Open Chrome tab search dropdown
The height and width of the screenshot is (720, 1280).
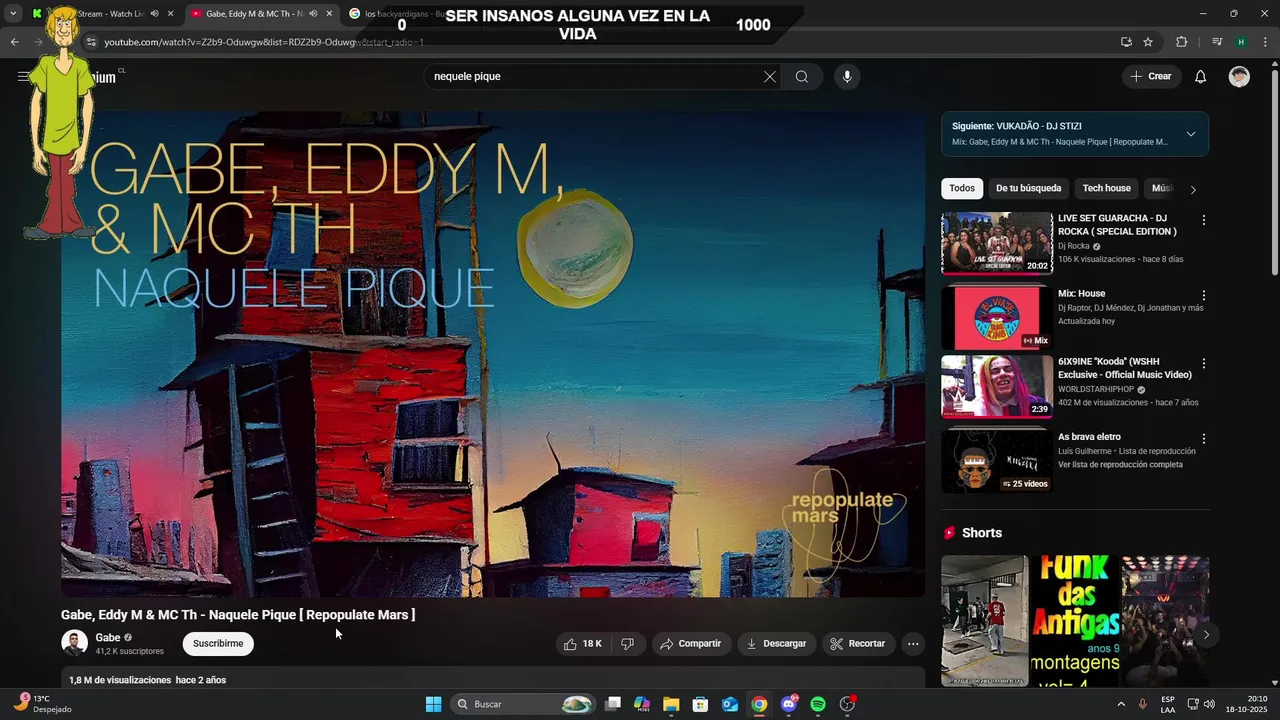coord(13,14)
